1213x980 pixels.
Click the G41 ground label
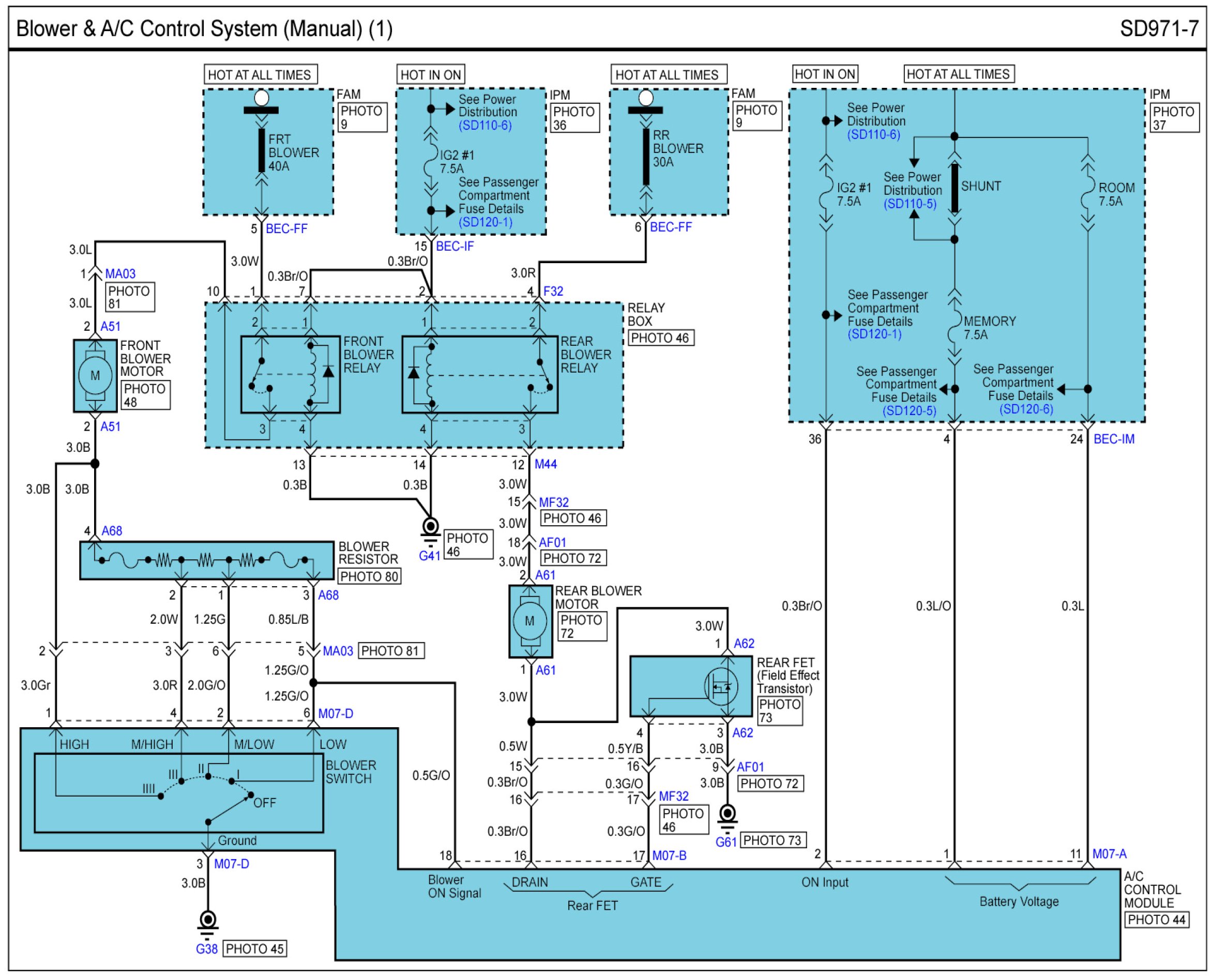429,556
